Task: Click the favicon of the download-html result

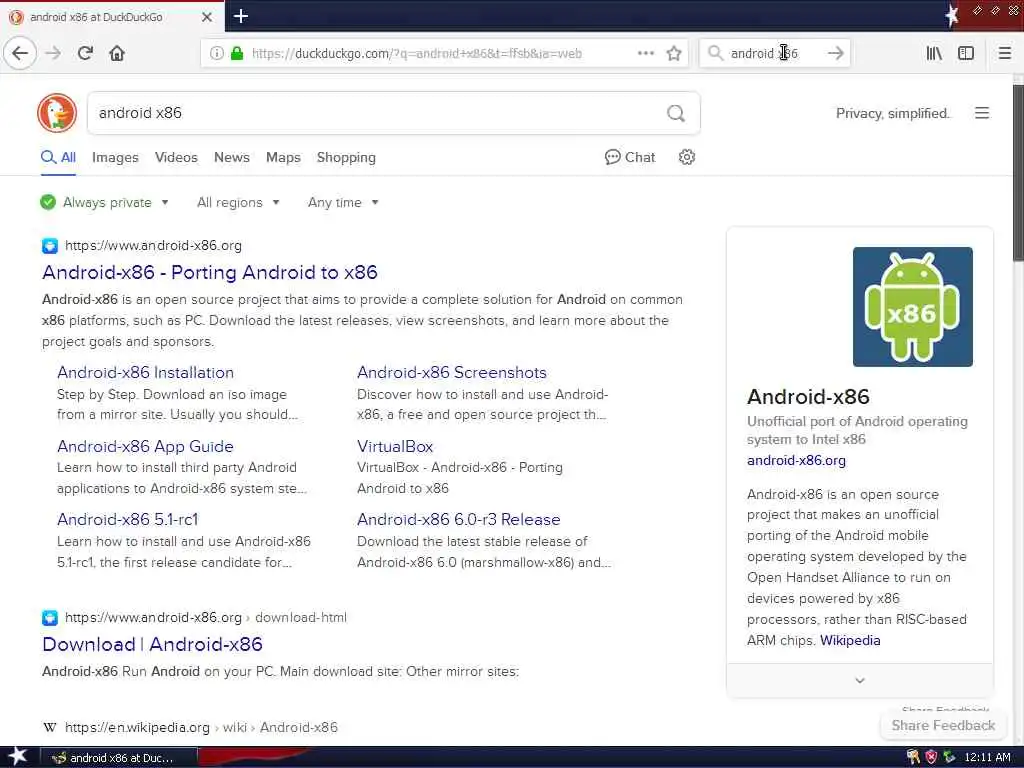Action: click(x=50, y=618)
